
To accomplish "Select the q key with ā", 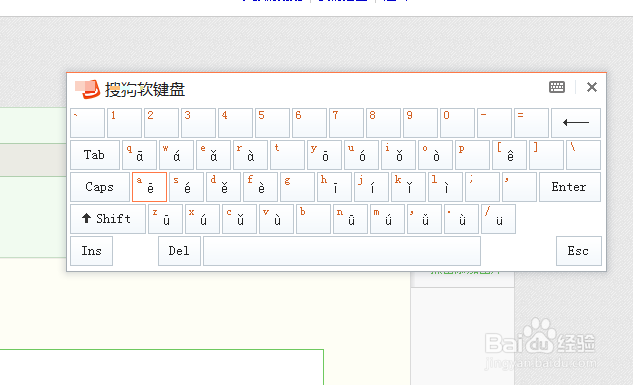I will click(139, 155).
